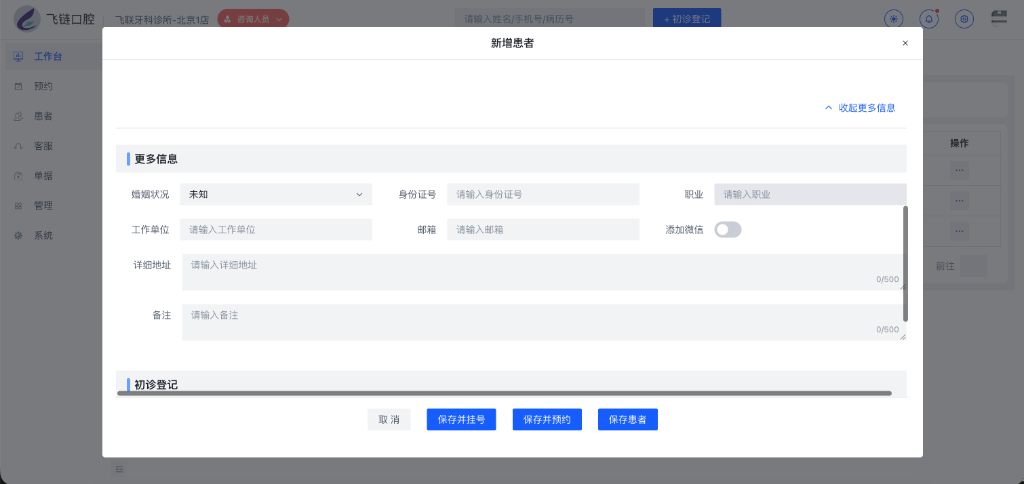Click 飞联牙科诊所-北京1店 clinic name
The height and width of the screenshot is (484, 1024).
161,20
